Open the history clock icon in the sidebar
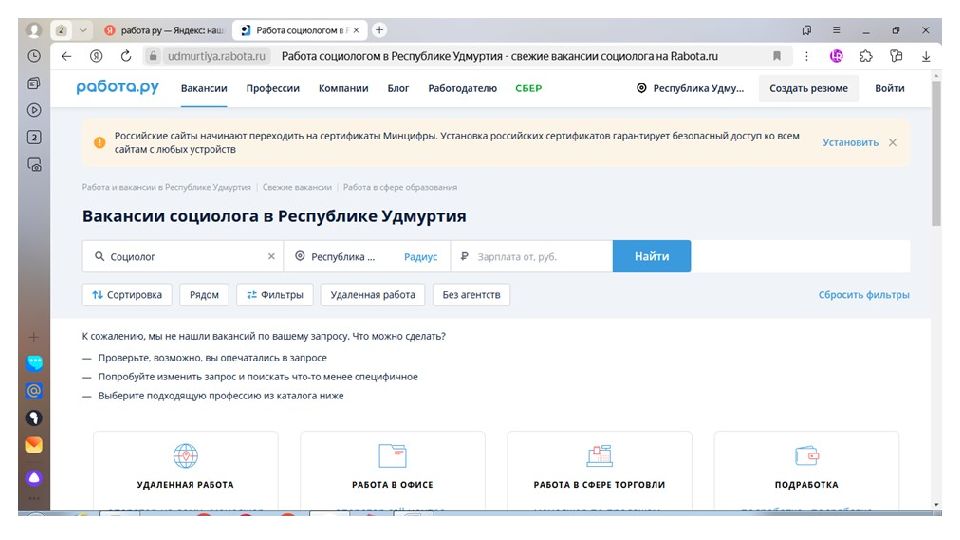The height and width of the screenshot is (540, 960). [34, 57]
